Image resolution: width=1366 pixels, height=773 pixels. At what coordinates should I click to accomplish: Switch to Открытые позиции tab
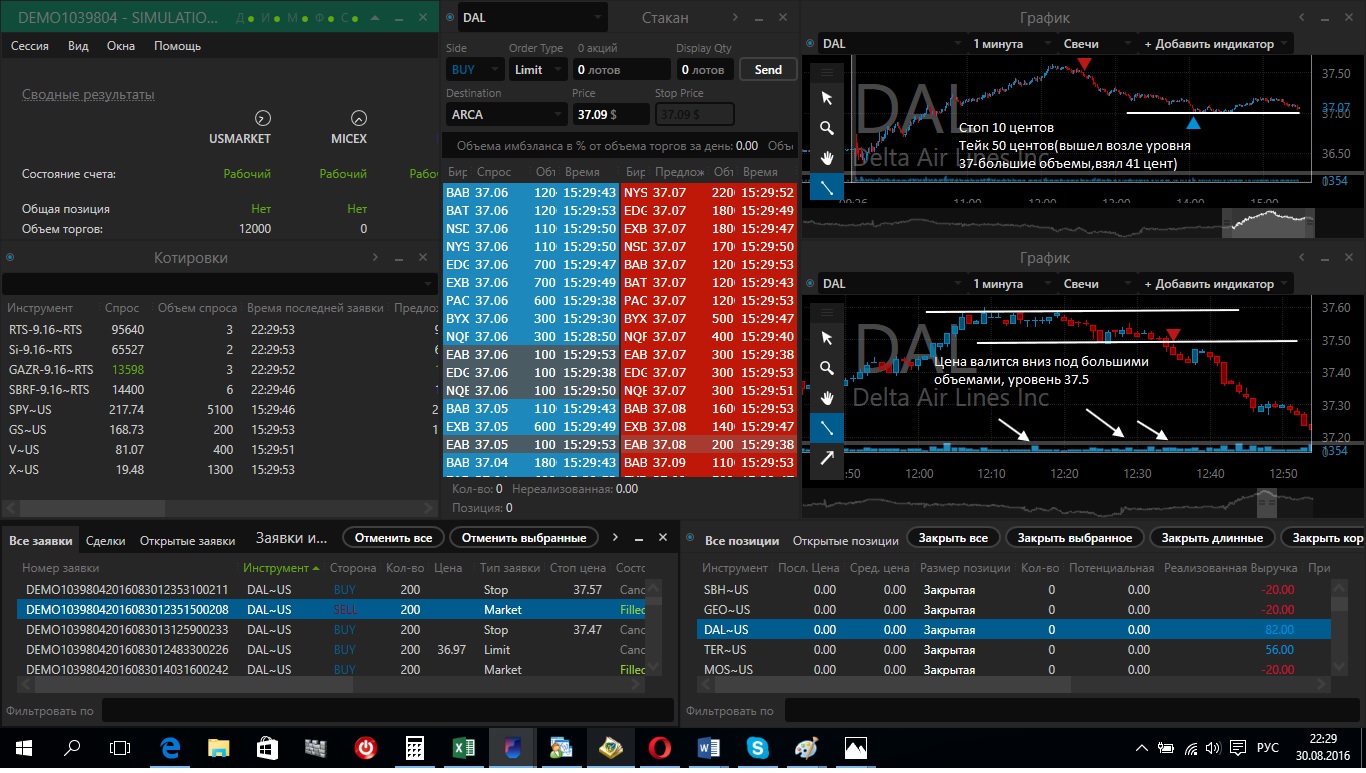click(x=845, y=541)
